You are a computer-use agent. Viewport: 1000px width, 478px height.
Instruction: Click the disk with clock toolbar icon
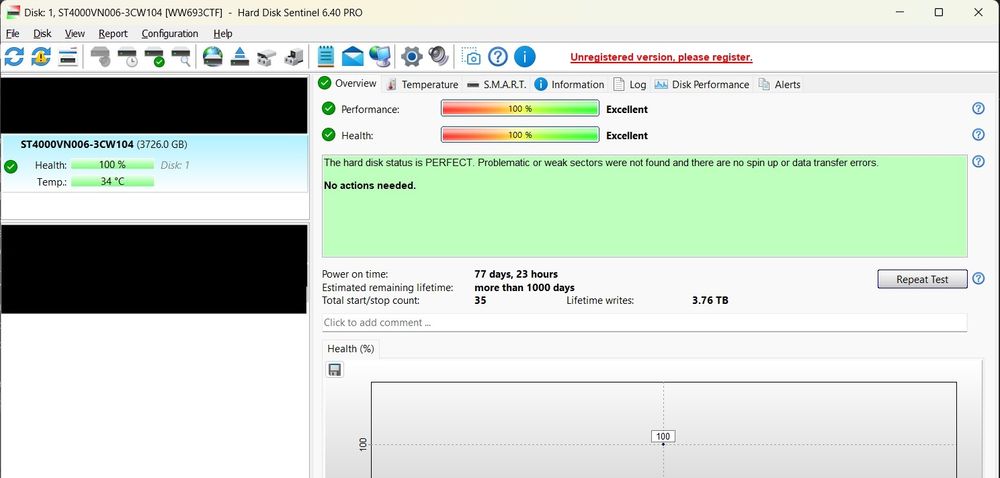pyautogui.click(x=128, y=57)
